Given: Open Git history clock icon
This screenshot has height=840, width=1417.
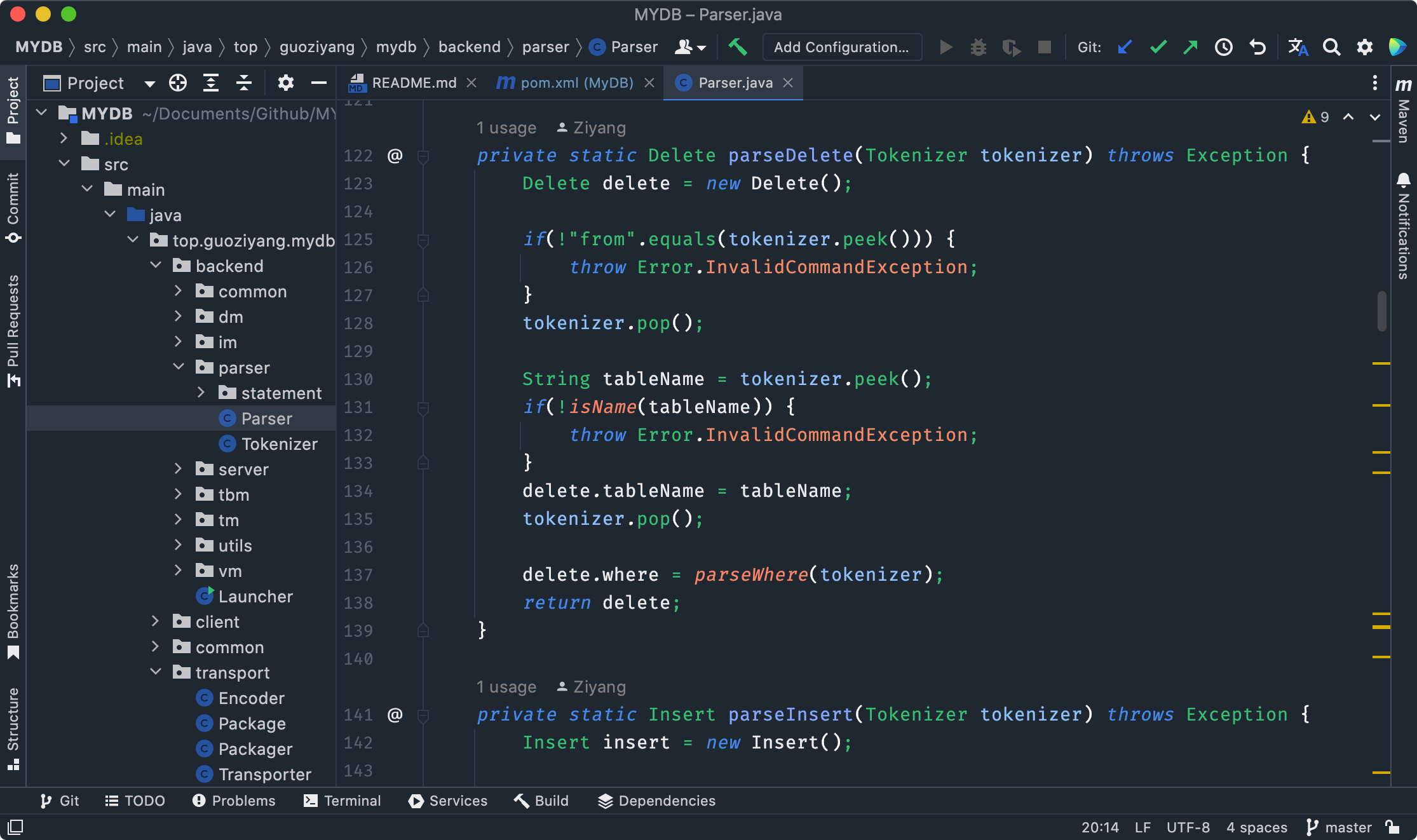Looking at the screenshot, I should [x=1224, y=47].
